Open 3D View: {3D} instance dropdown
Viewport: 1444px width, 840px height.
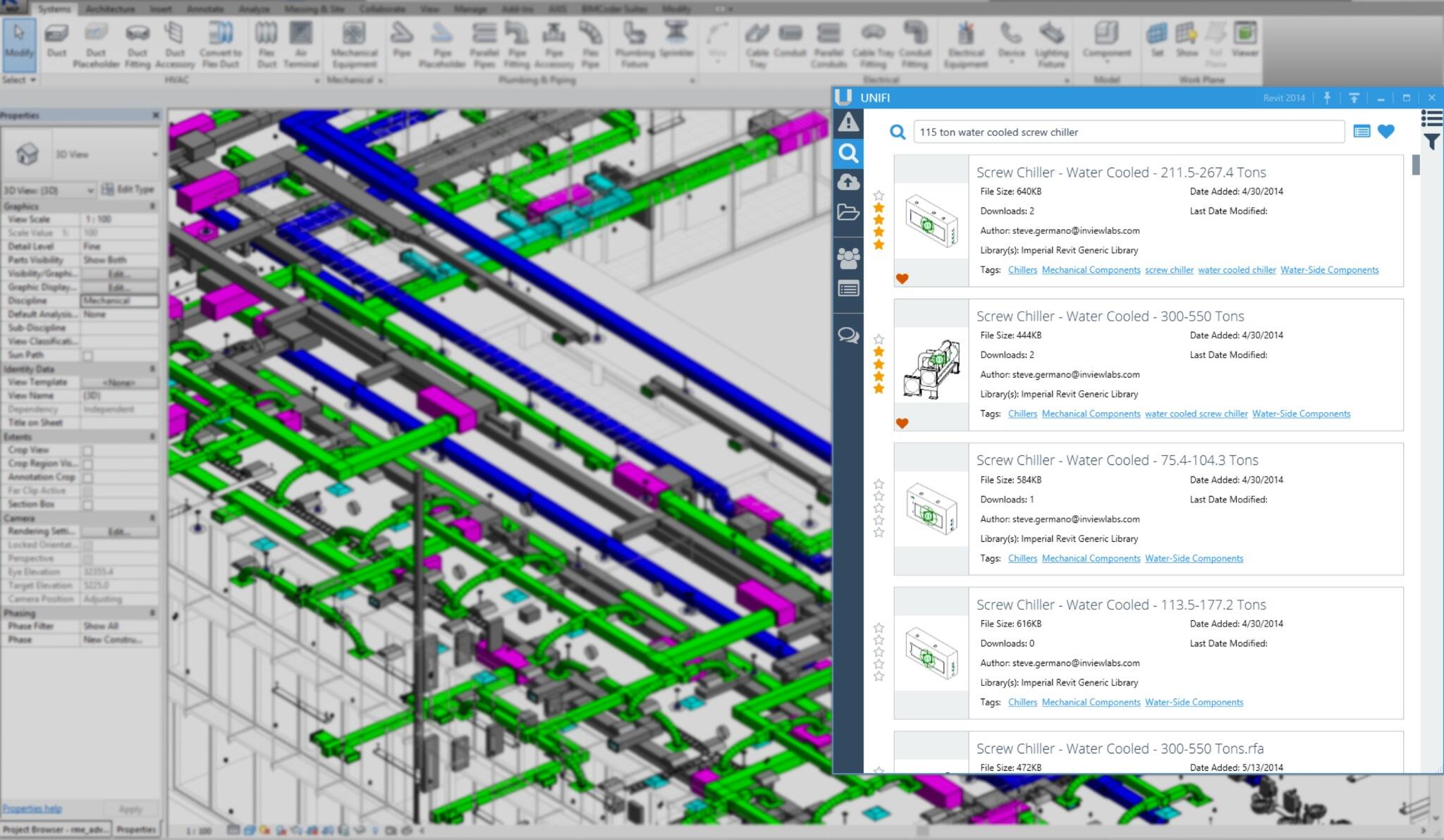[49, 190]
